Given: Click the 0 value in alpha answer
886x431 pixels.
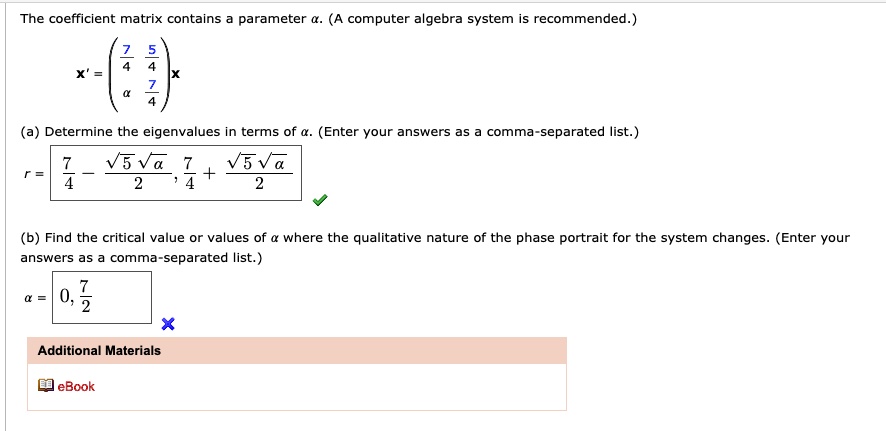Looking at the screenshot, I should pos(66,296).
